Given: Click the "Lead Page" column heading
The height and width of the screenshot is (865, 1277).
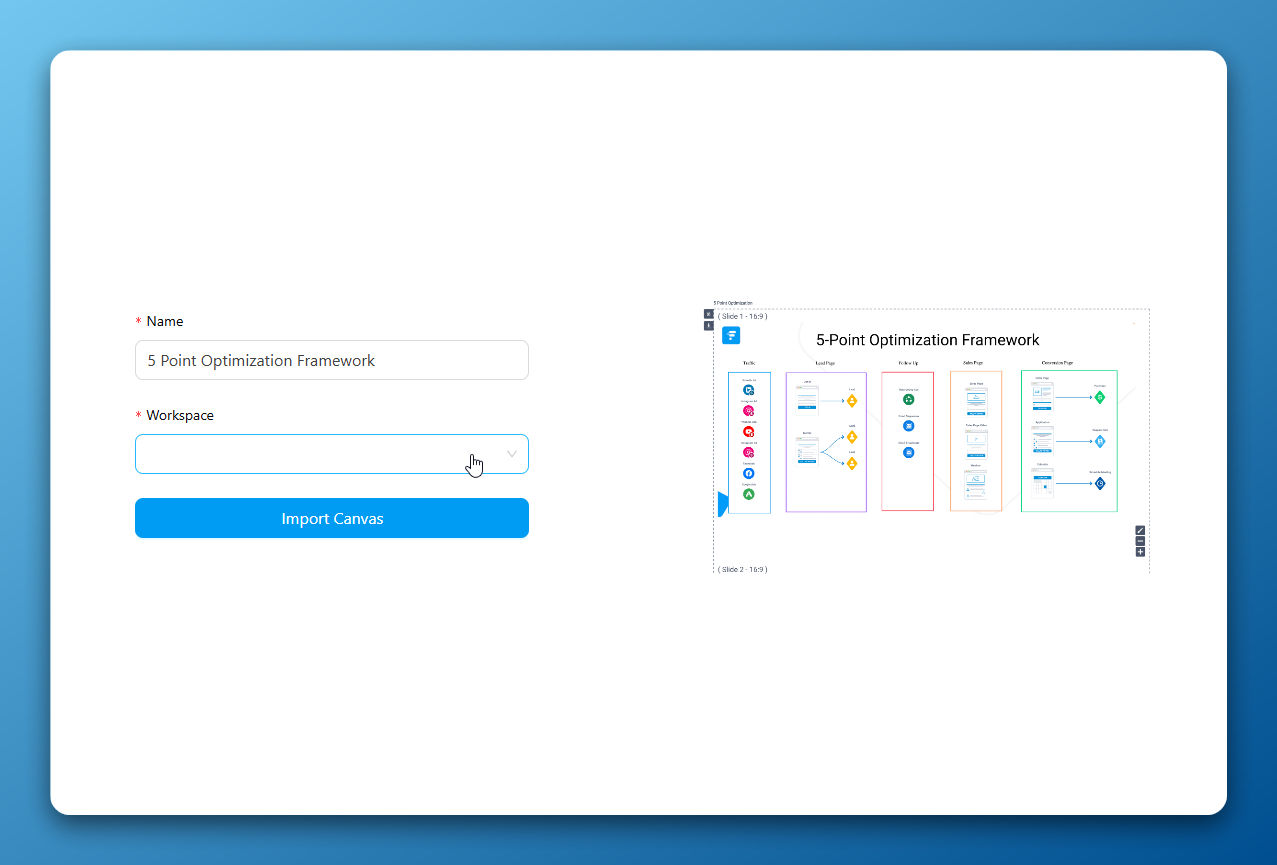Looking at the screenshot, I should point(825,363).
